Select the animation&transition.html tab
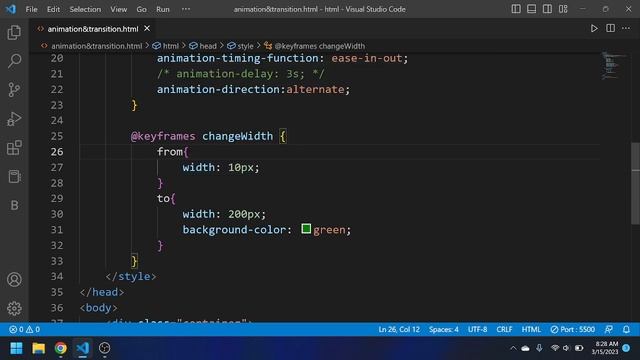The image size is (640, 360). point(93,29)
